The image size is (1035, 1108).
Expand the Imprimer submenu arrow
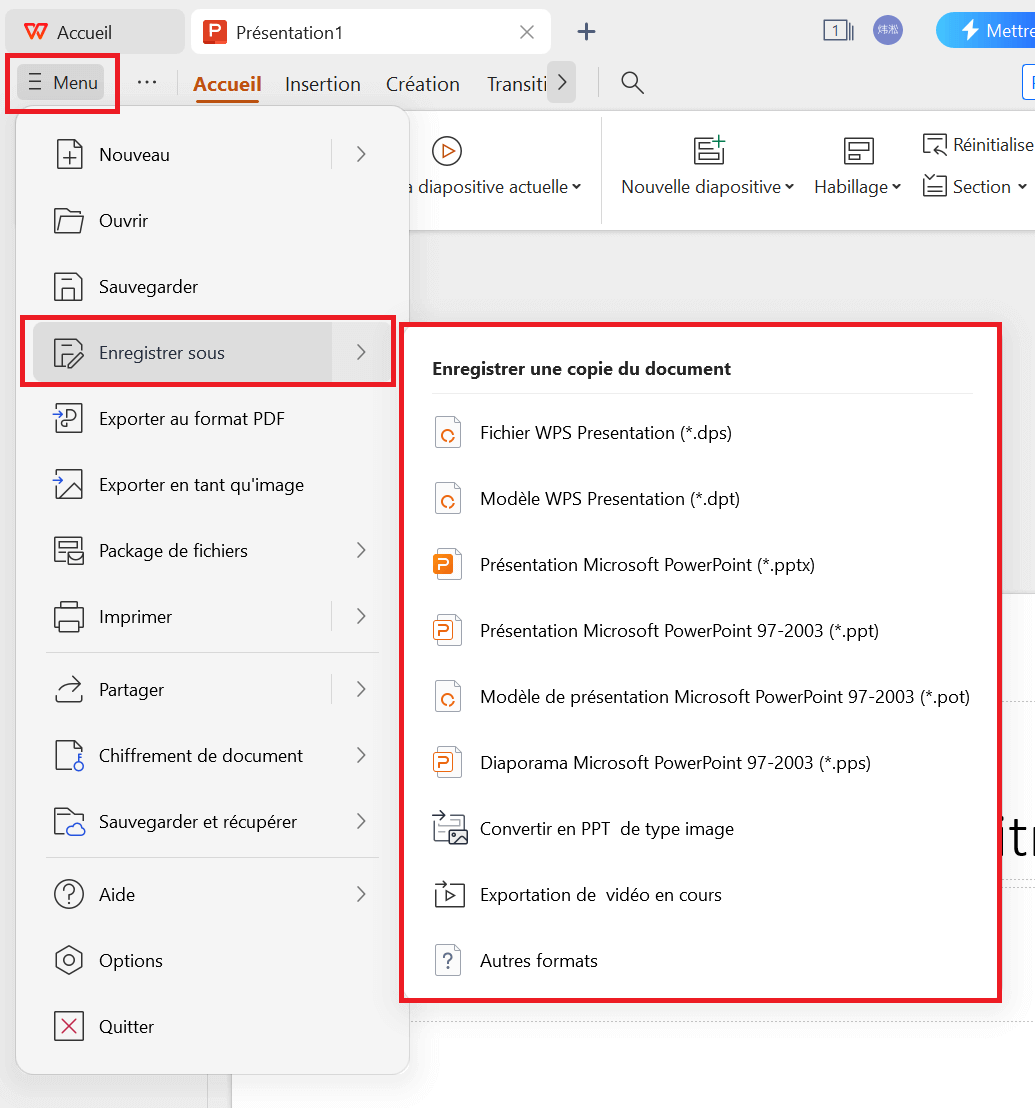360,617
